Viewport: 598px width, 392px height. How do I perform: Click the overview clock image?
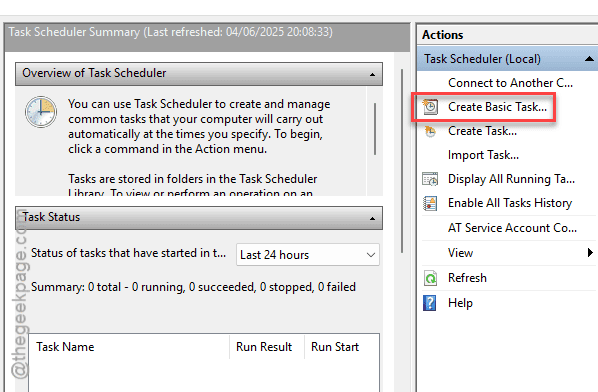(x=41, y=112)
